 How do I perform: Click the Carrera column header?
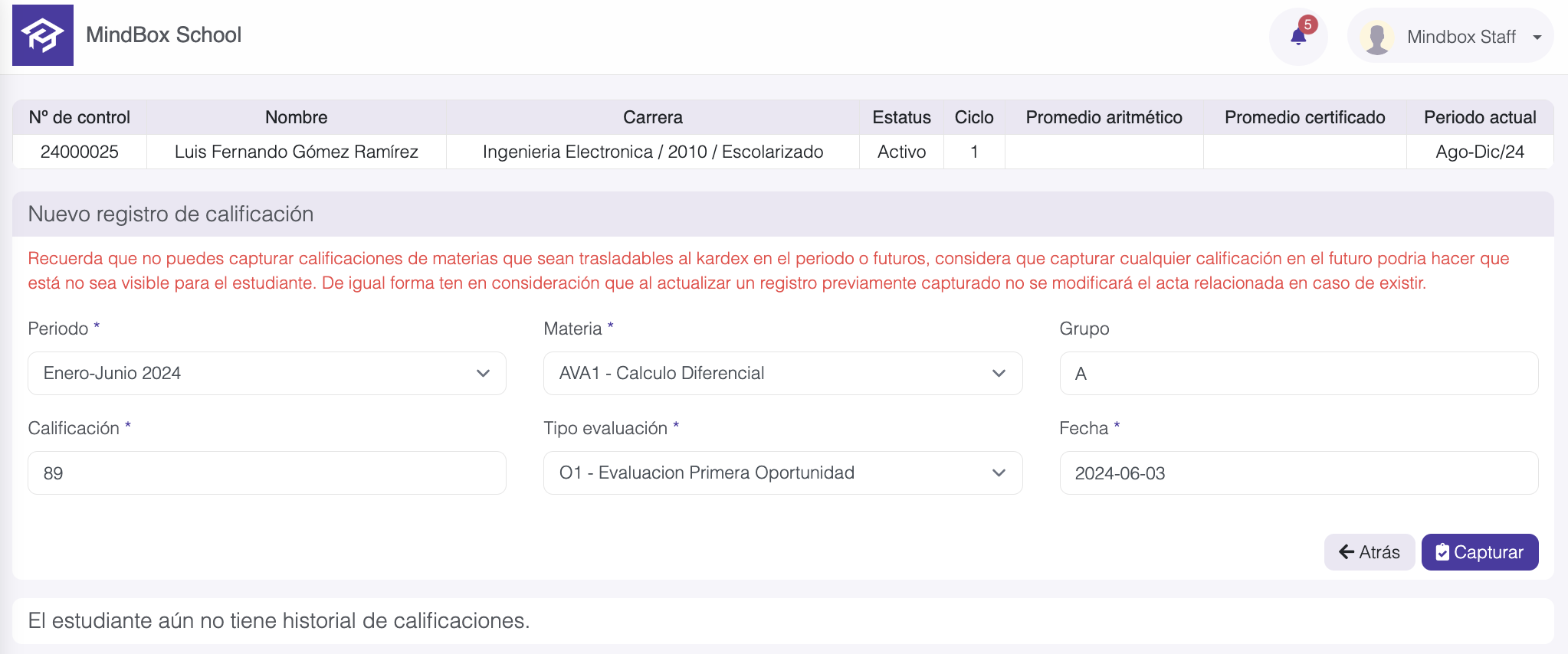652,117
